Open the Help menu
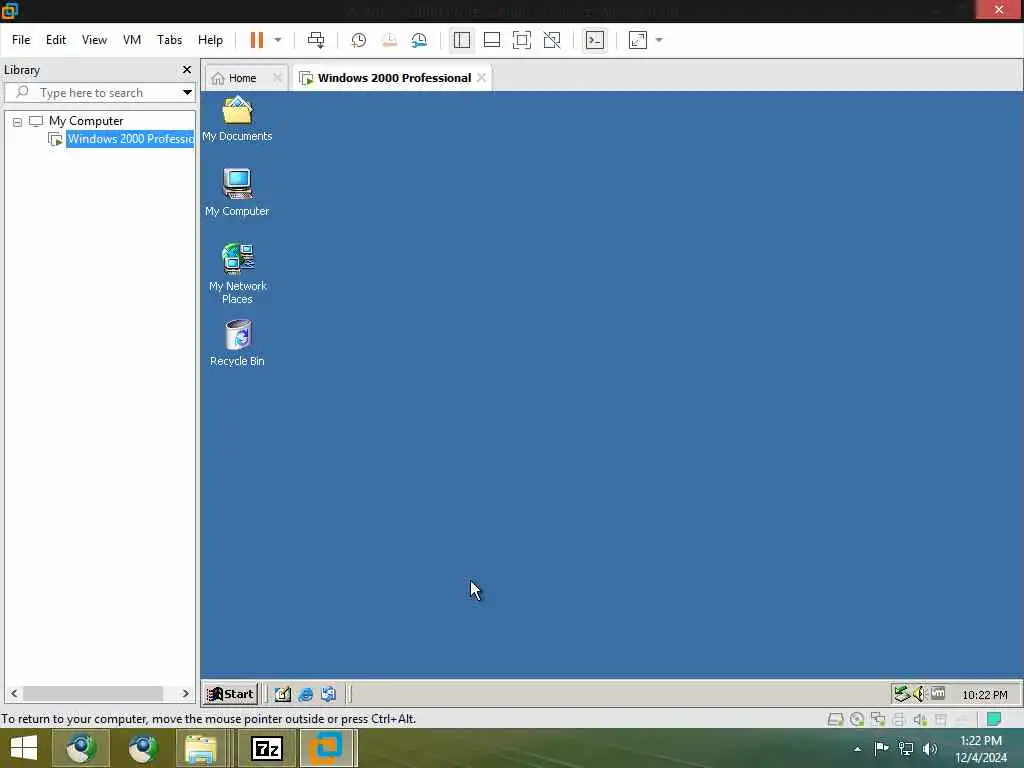This screenshot has width=1024, height=768. click(210, 40)
